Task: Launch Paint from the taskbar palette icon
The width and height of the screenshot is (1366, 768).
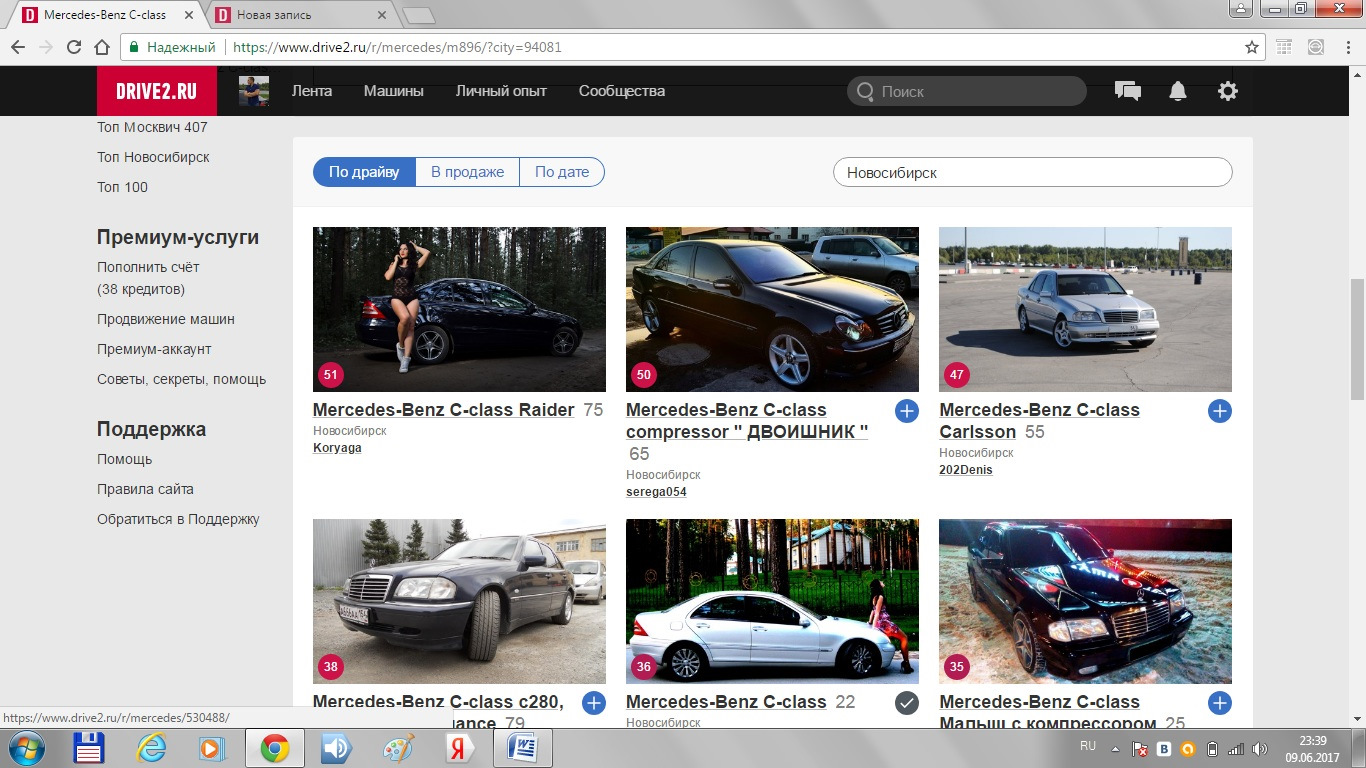Action: pos(398,748)
